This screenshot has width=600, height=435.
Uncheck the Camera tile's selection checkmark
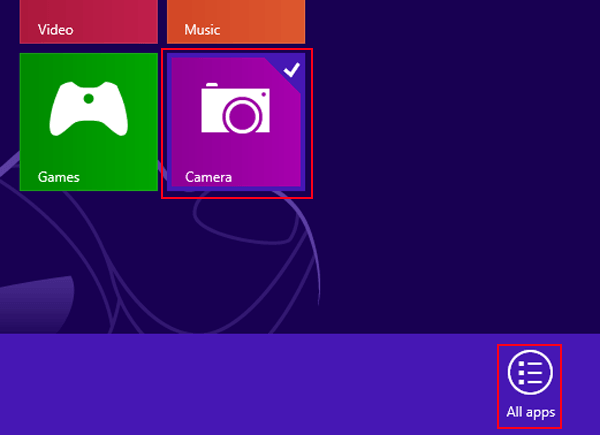(292, 69)
